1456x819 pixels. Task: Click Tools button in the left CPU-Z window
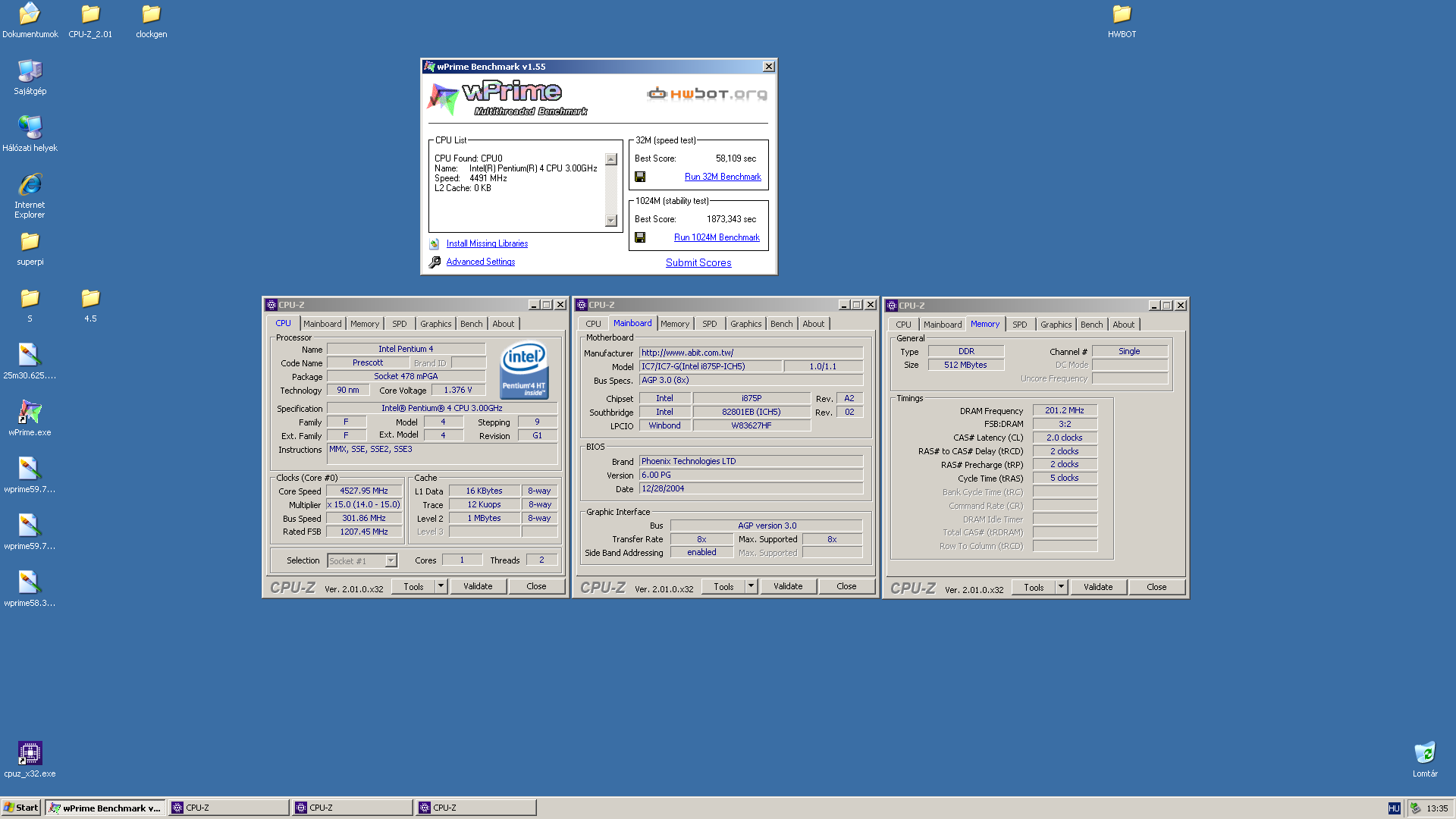[413, 586]
